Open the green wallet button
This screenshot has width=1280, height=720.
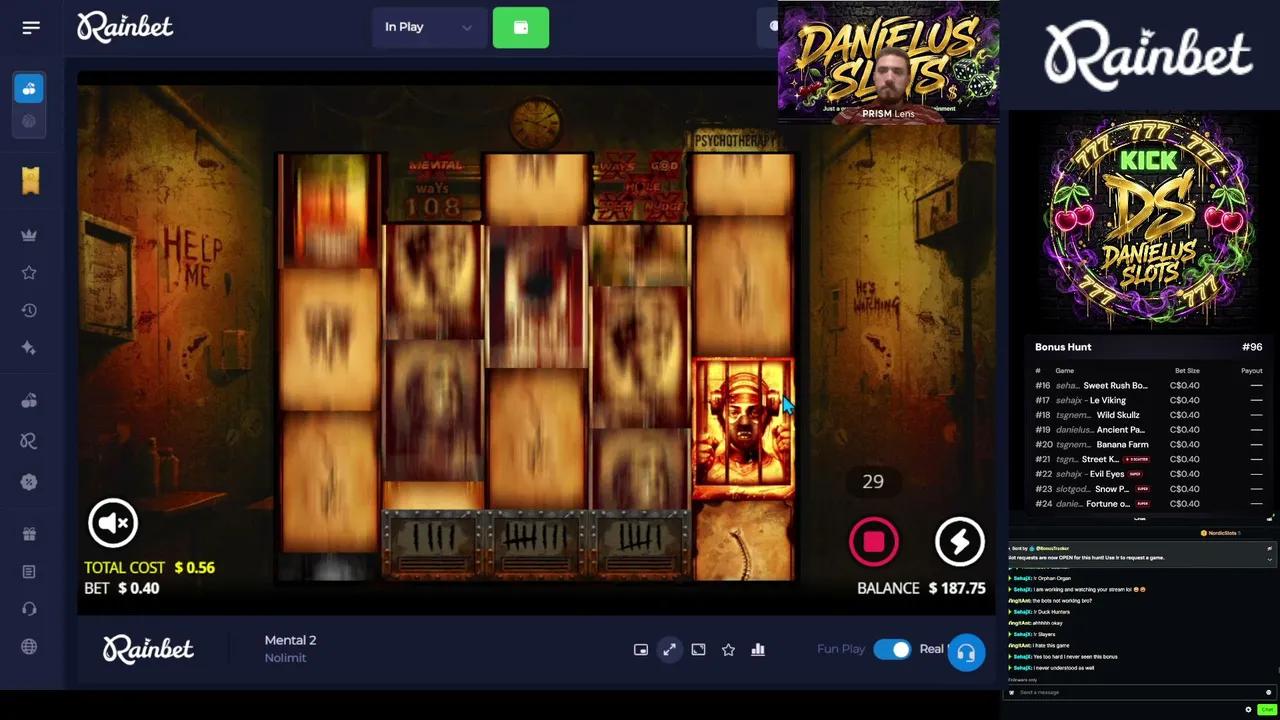click(521, 27)
